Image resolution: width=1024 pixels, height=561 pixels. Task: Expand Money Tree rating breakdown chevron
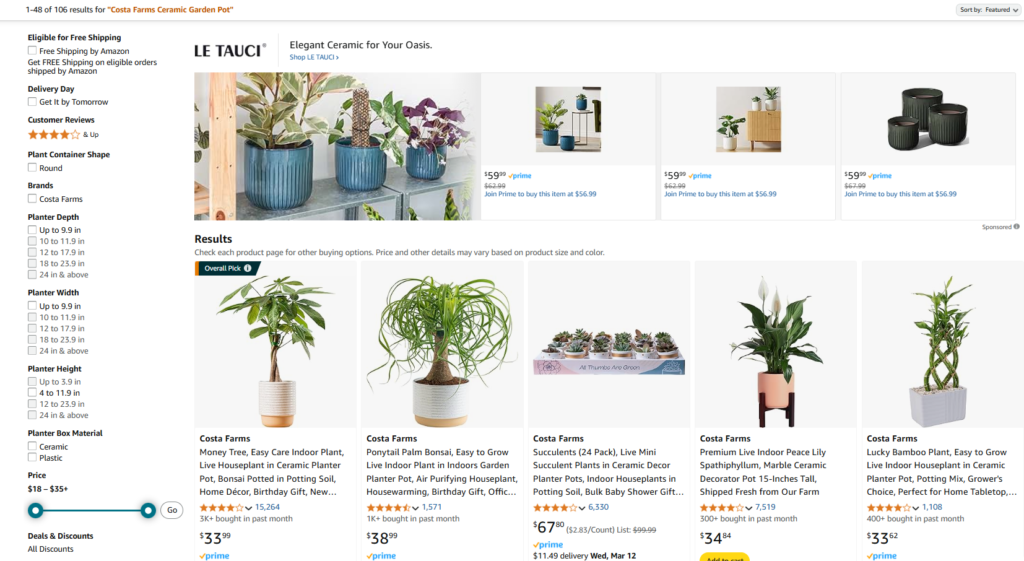[249, 508]
